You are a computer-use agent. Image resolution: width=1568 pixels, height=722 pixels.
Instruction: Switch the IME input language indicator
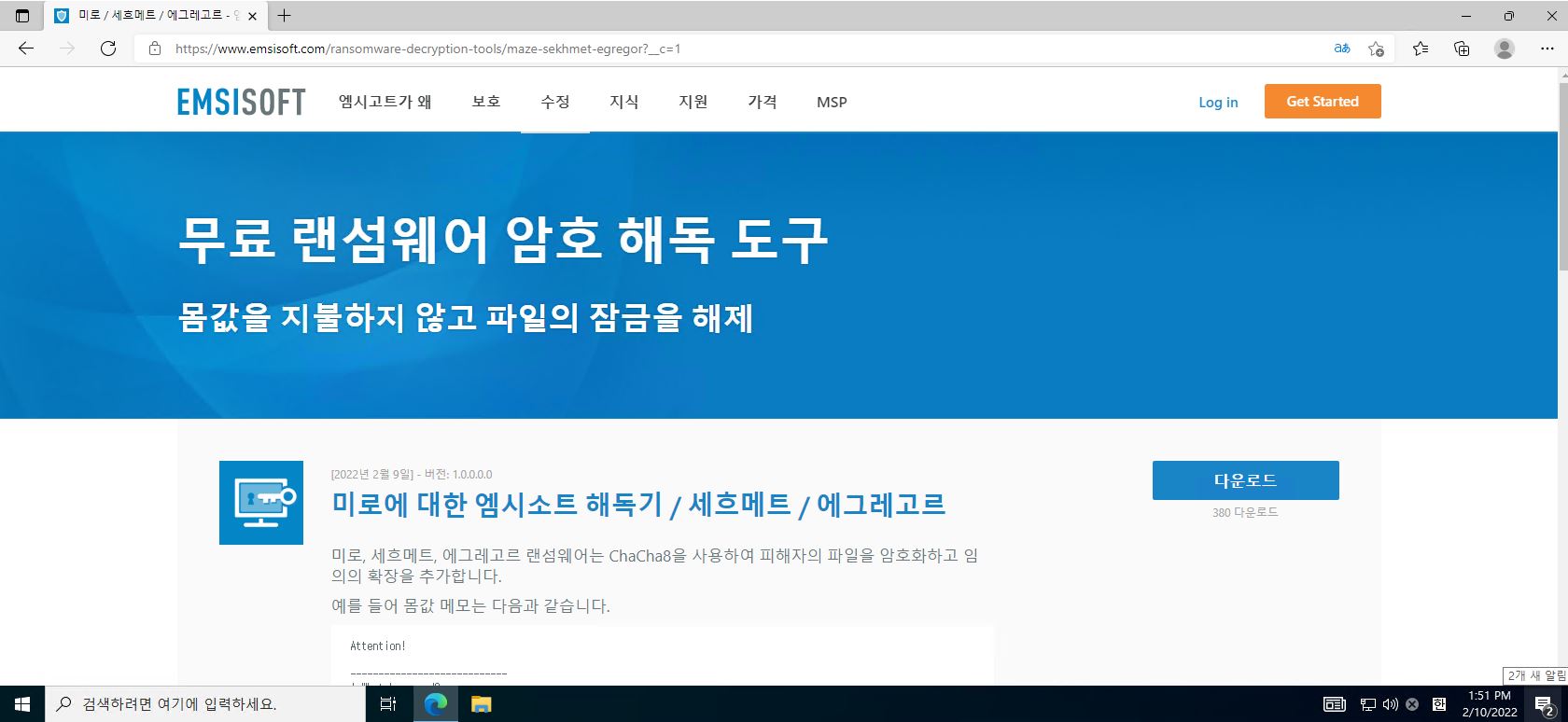click(x=1439, y=704)
